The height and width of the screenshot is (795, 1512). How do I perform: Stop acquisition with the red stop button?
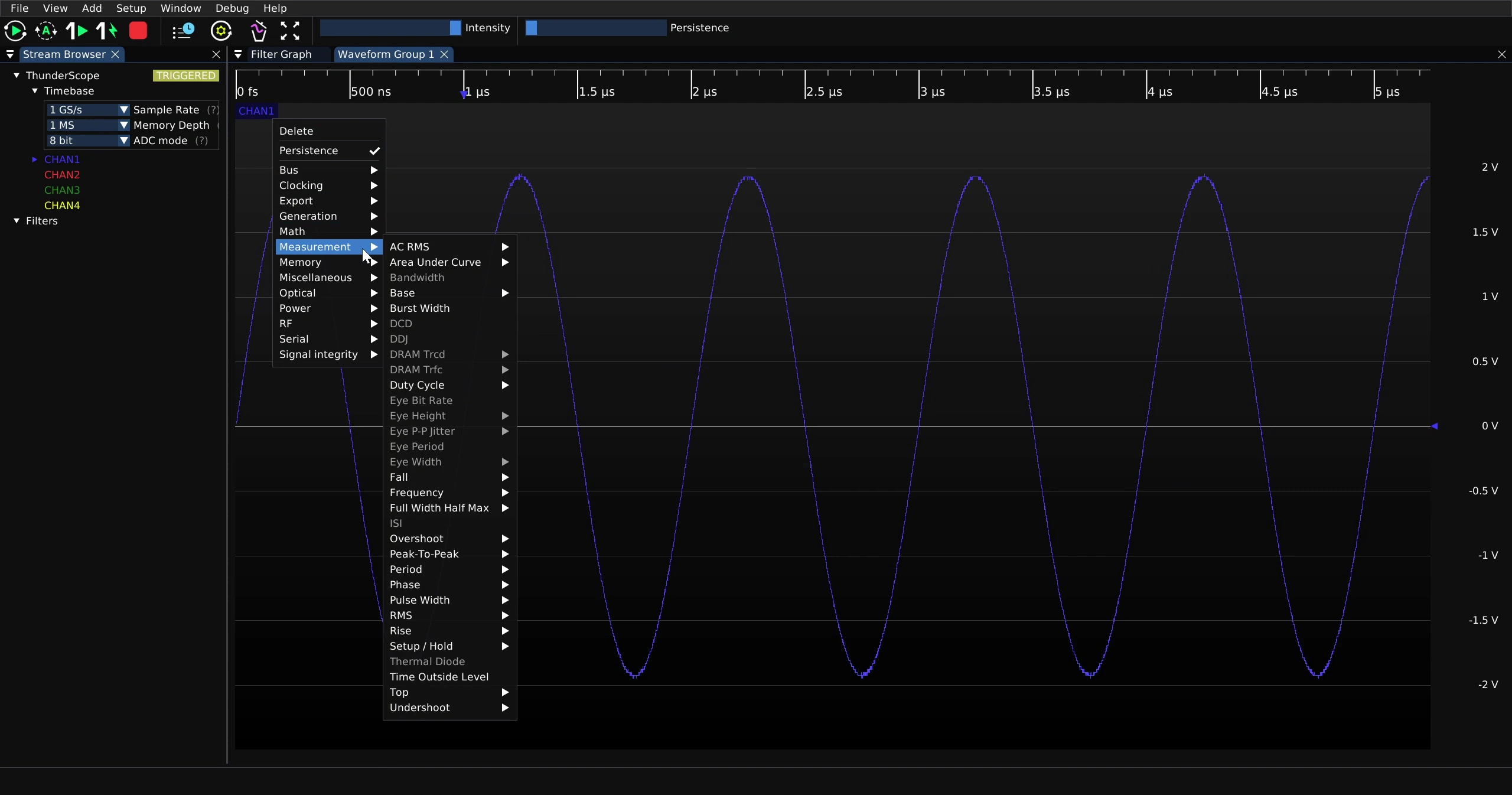pos(138,31)
